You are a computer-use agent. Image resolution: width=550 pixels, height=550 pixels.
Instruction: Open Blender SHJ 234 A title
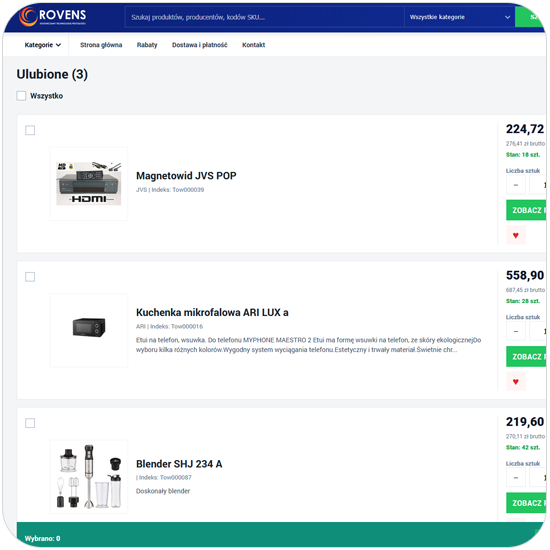tap(179, 464)
